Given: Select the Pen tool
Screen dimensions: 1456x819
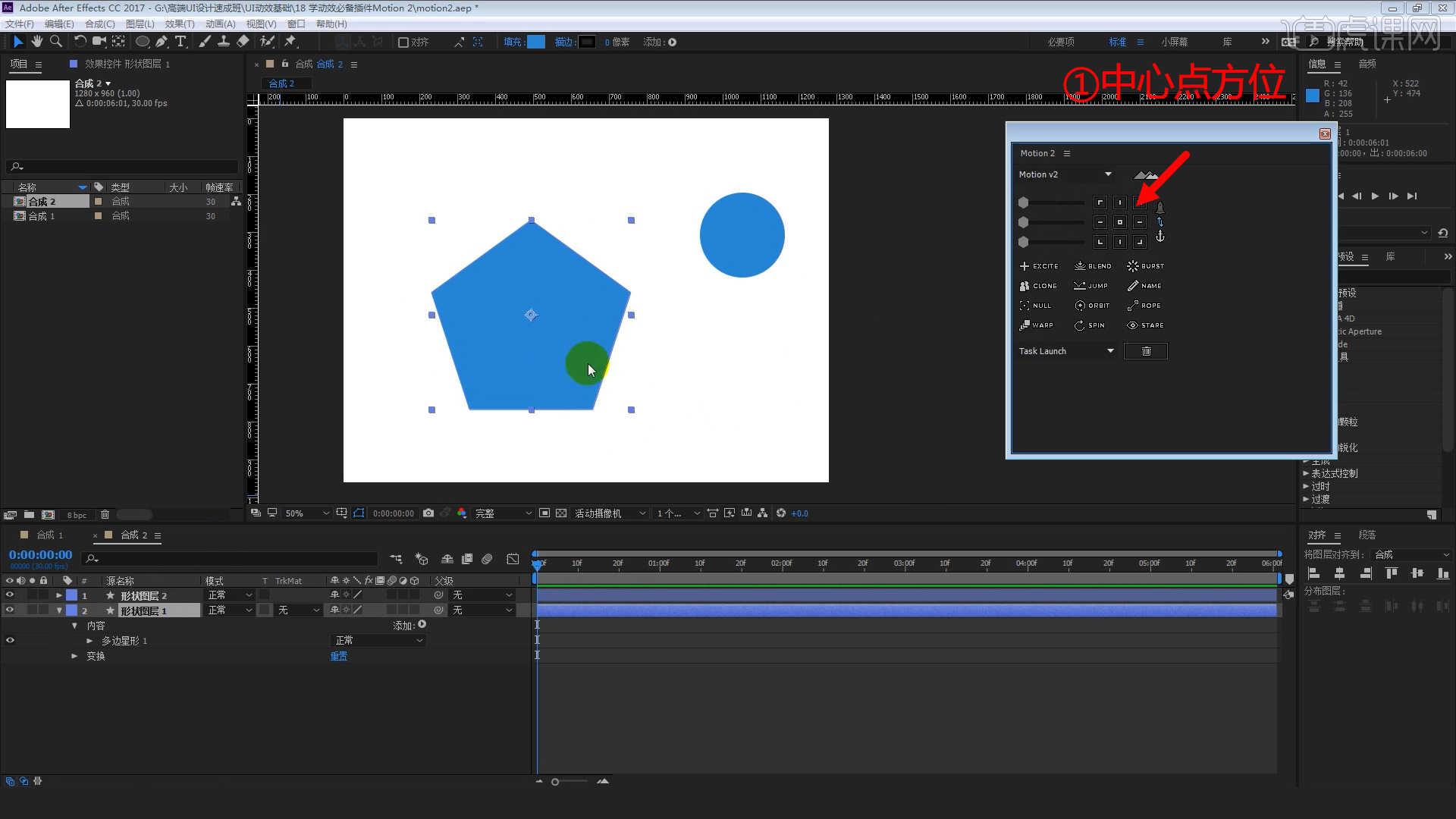Looking at the screenshot, I should point(162,42).
